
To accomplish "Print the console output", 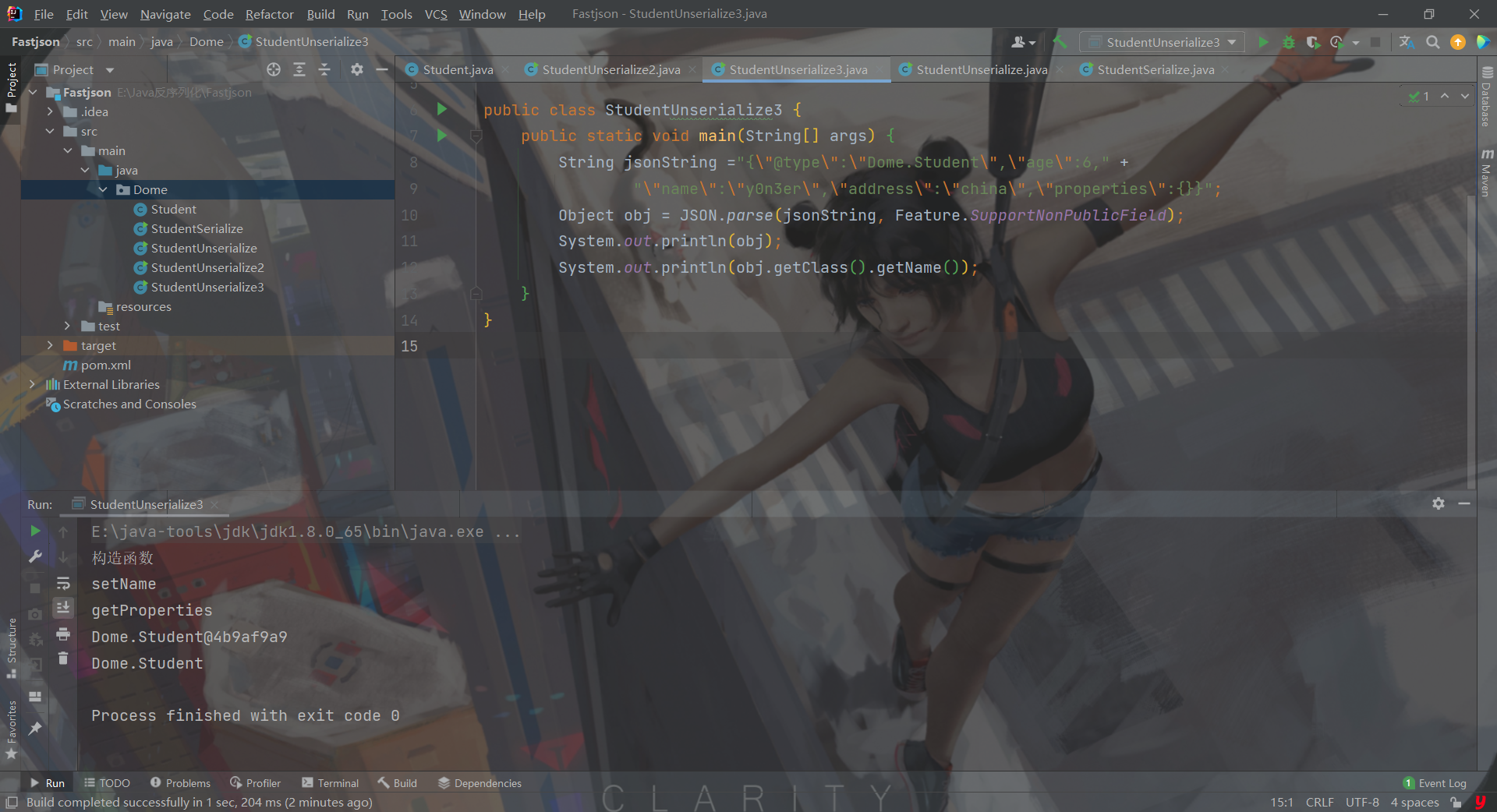I will tap(63, 634).
